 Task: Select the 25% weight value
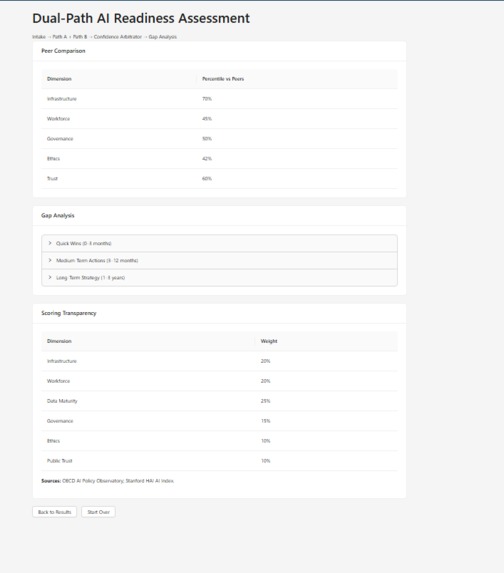pos(265,401)
